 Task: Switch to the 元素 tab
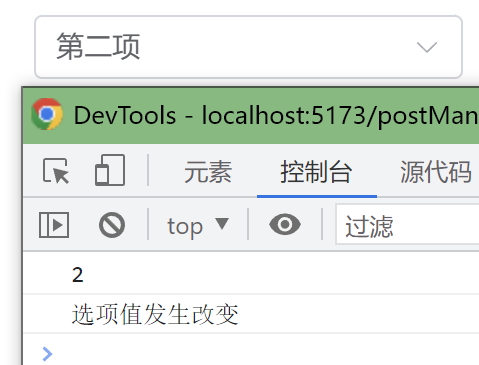208,172
